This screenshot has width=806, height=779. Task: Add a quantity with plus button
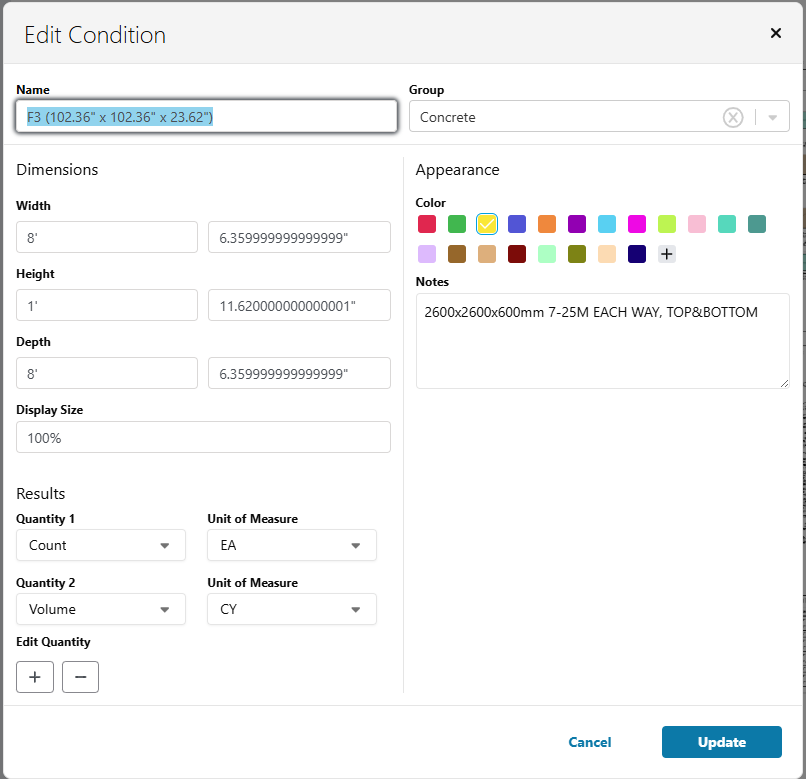pos(35,677)
